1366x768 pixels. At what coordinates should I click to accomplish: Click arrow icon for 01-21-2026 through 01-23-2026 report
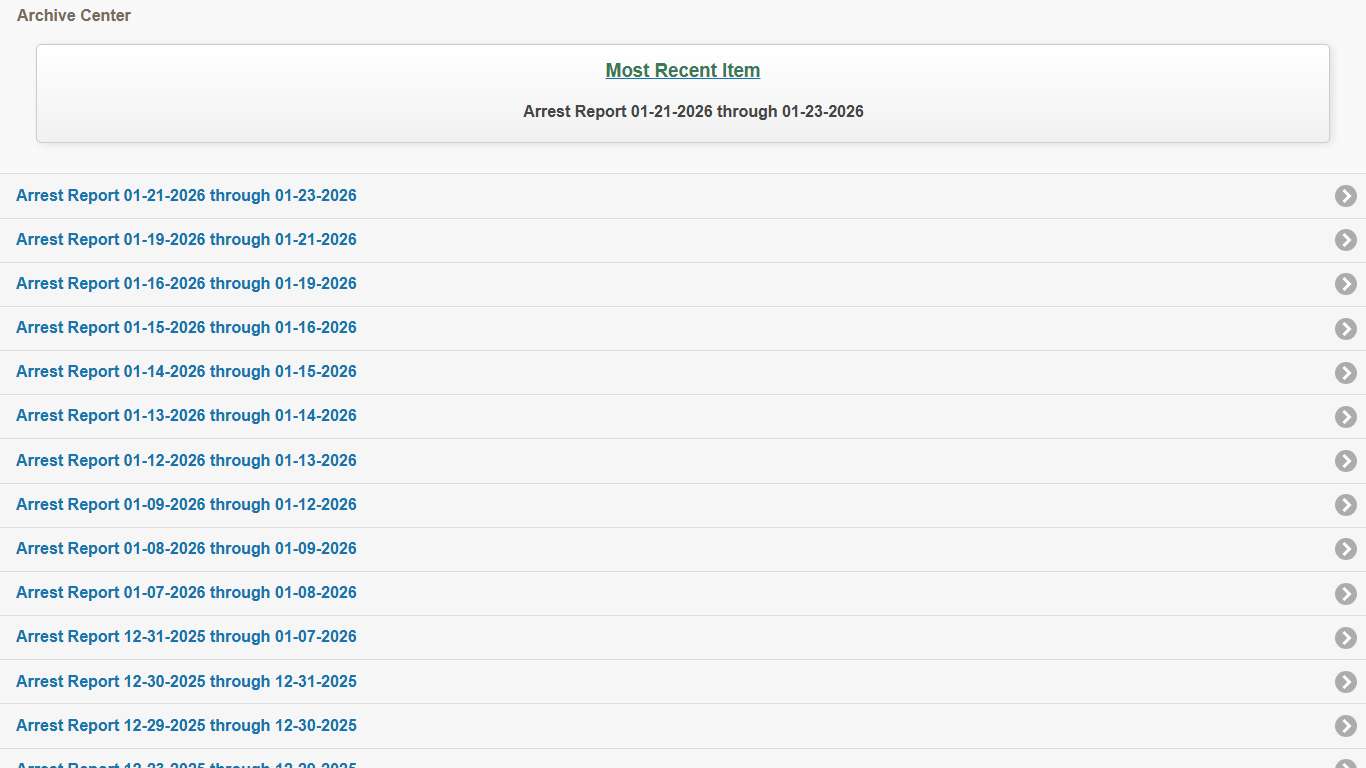pyautogui.click(x=1345, y=196)
